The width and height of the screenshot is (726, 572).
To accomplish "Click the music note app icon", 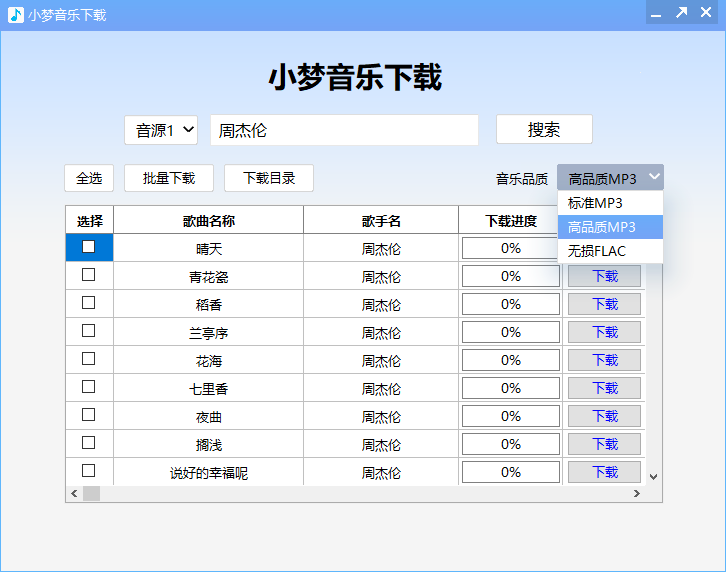I will pos(15,15).
